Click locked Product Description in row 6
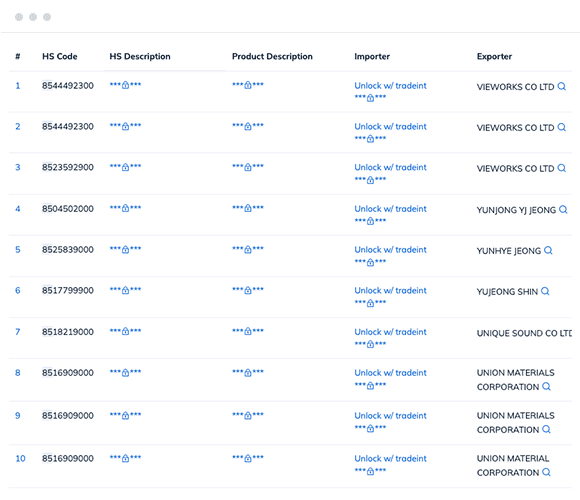Image resolution: width=580 pixels, height=500 pixels. click(248, 290)
